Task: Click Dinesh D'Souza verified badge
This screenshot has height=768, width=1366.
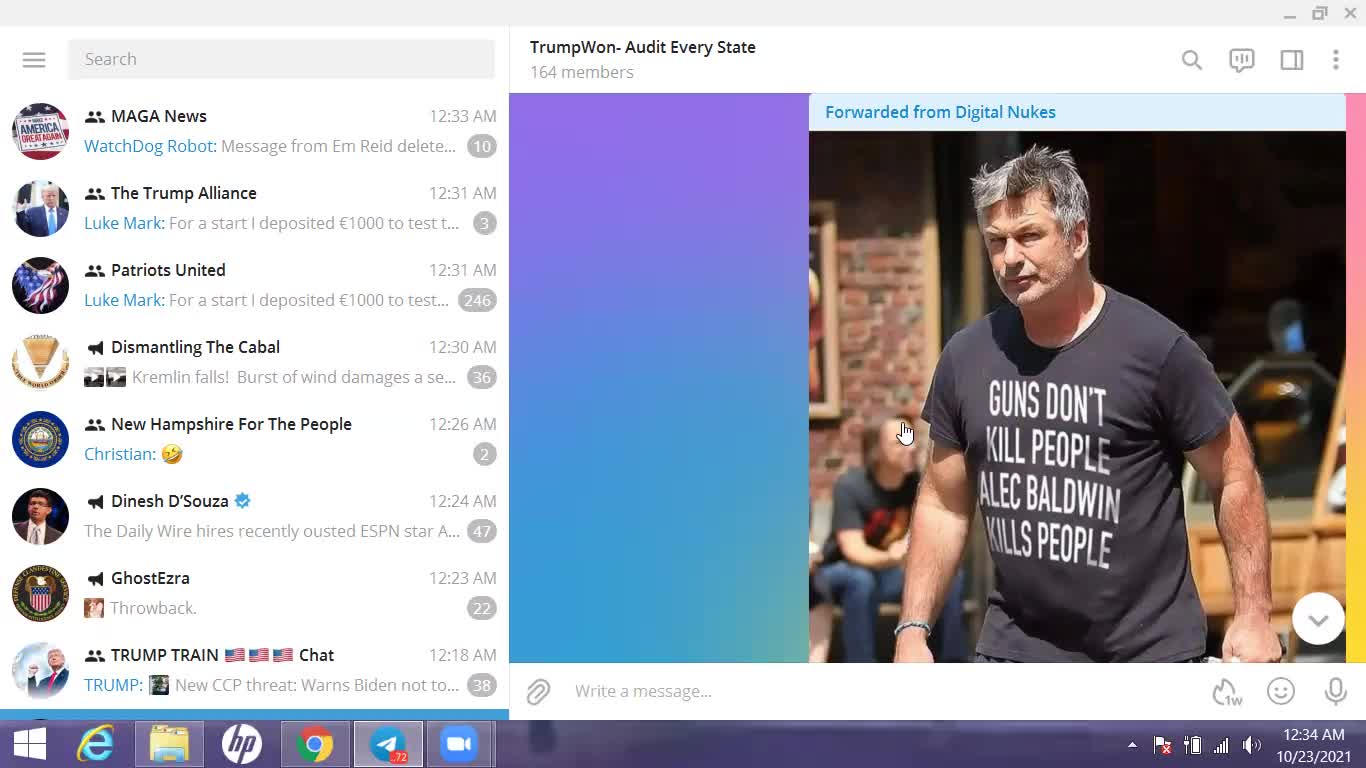Action: (242, 501)
